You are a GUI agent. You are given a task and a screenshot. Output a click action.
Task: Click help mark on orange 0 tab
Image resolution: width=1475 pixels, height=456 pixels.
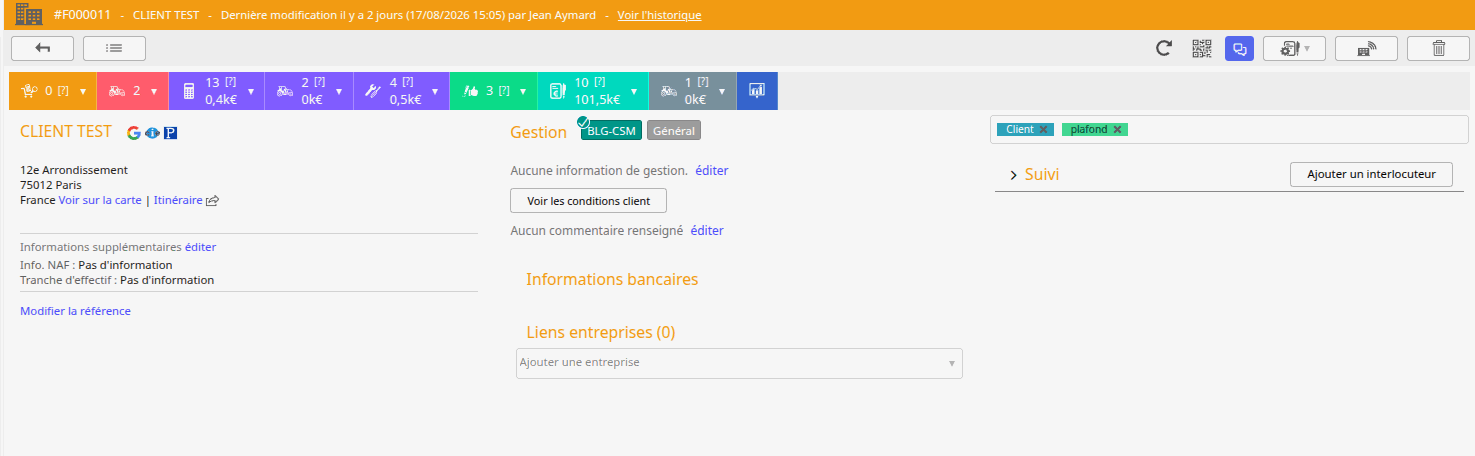coord(63,91)
